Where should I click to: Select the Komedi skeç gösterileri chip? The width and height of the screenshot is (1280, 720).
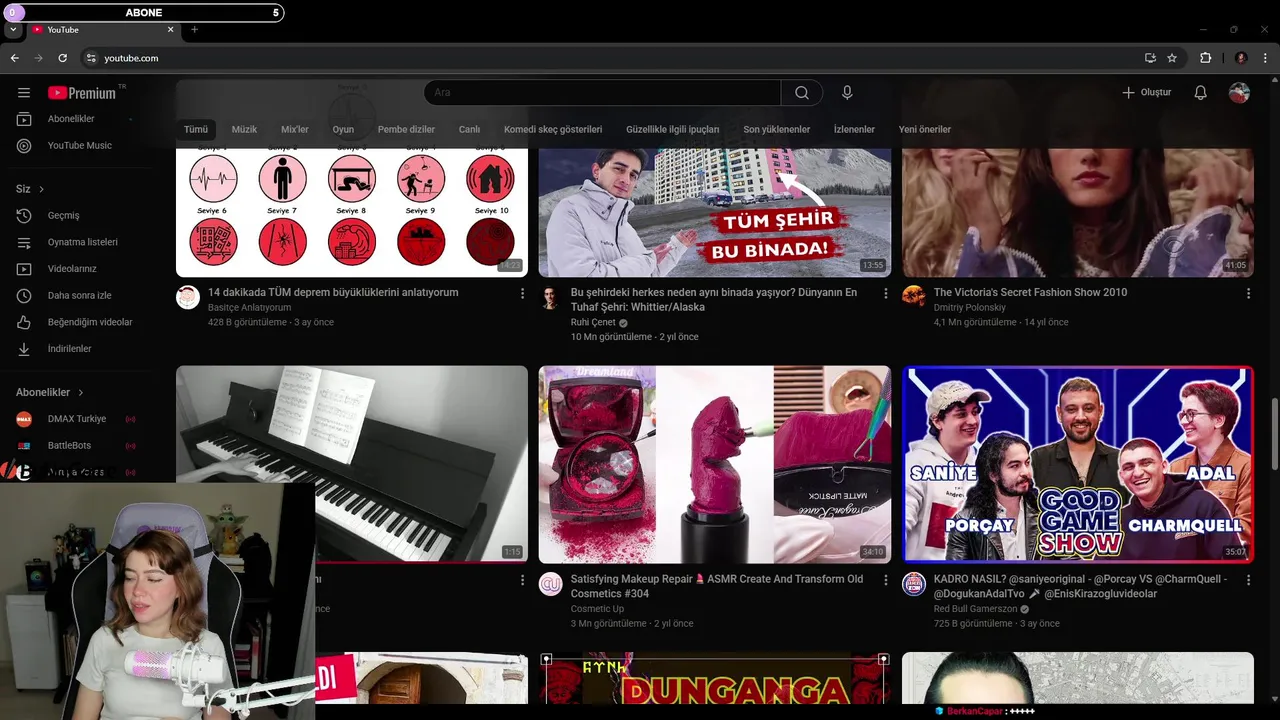tap(553, 130)
